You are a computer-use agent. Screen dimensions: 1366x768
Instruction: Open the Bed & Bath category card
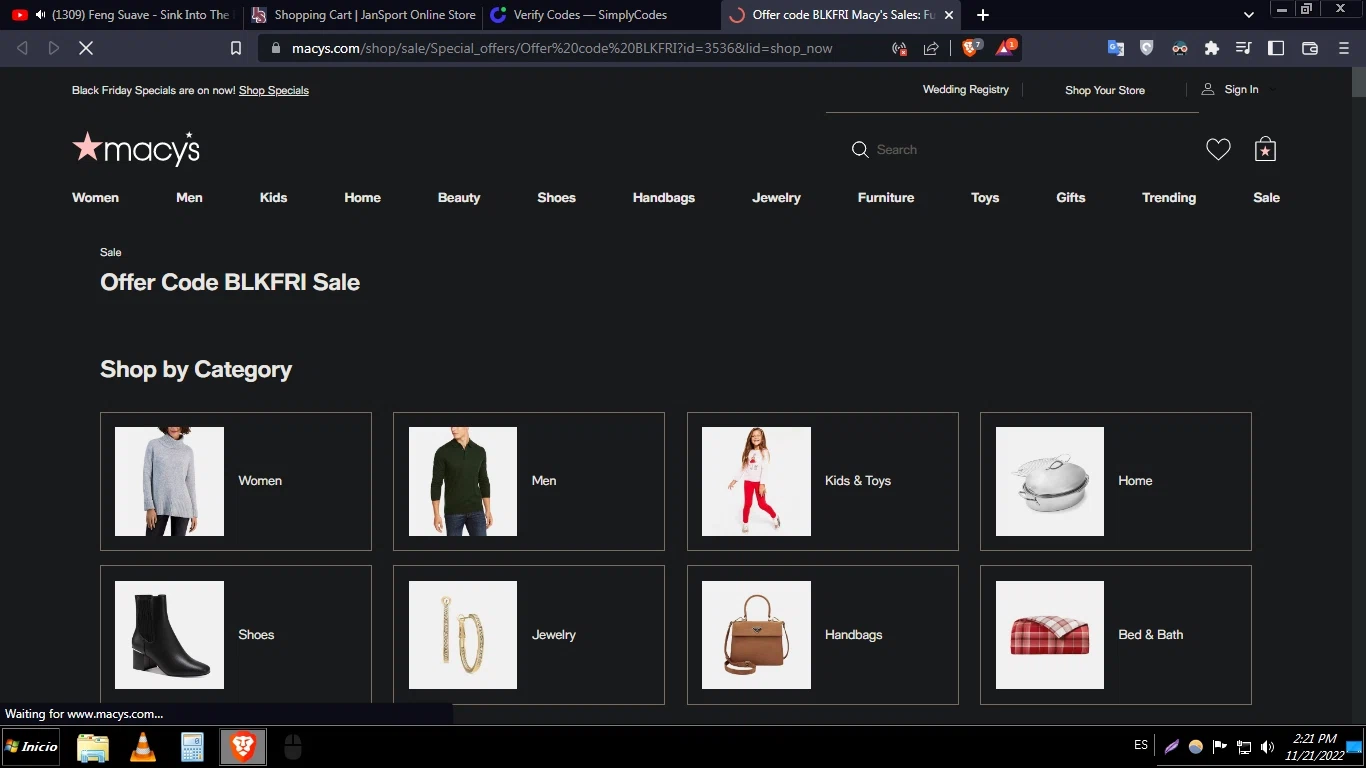pyautogui.click(x=1115, y=635)
